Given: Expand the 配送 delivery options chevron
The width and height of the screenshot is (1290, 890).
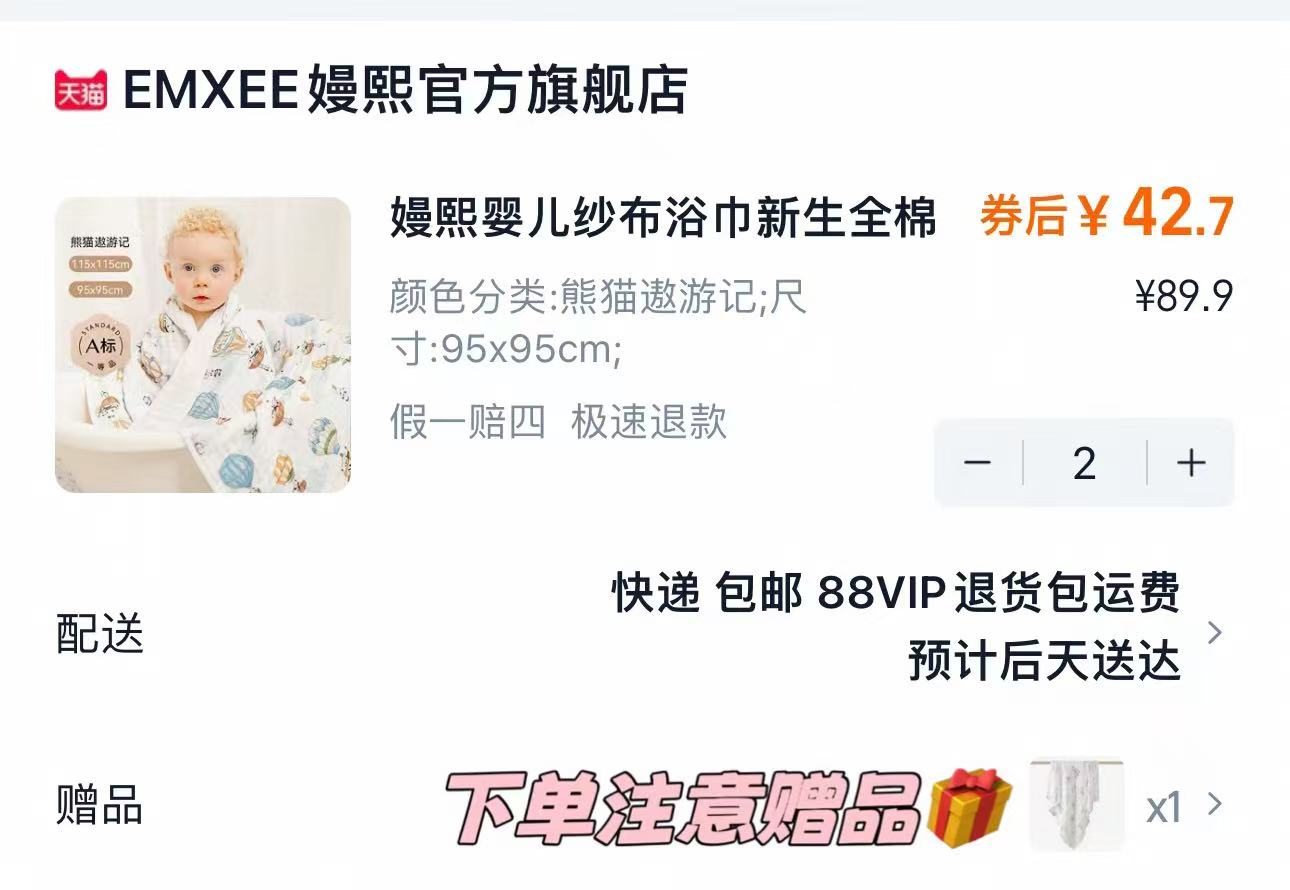Looking at the screenshot, I should [1215, 633].
